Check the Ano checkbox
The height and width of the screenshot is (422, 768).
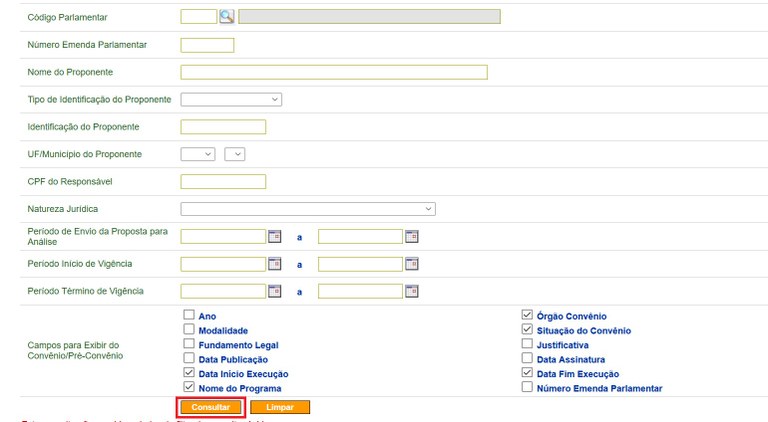[x=189, y=315]
